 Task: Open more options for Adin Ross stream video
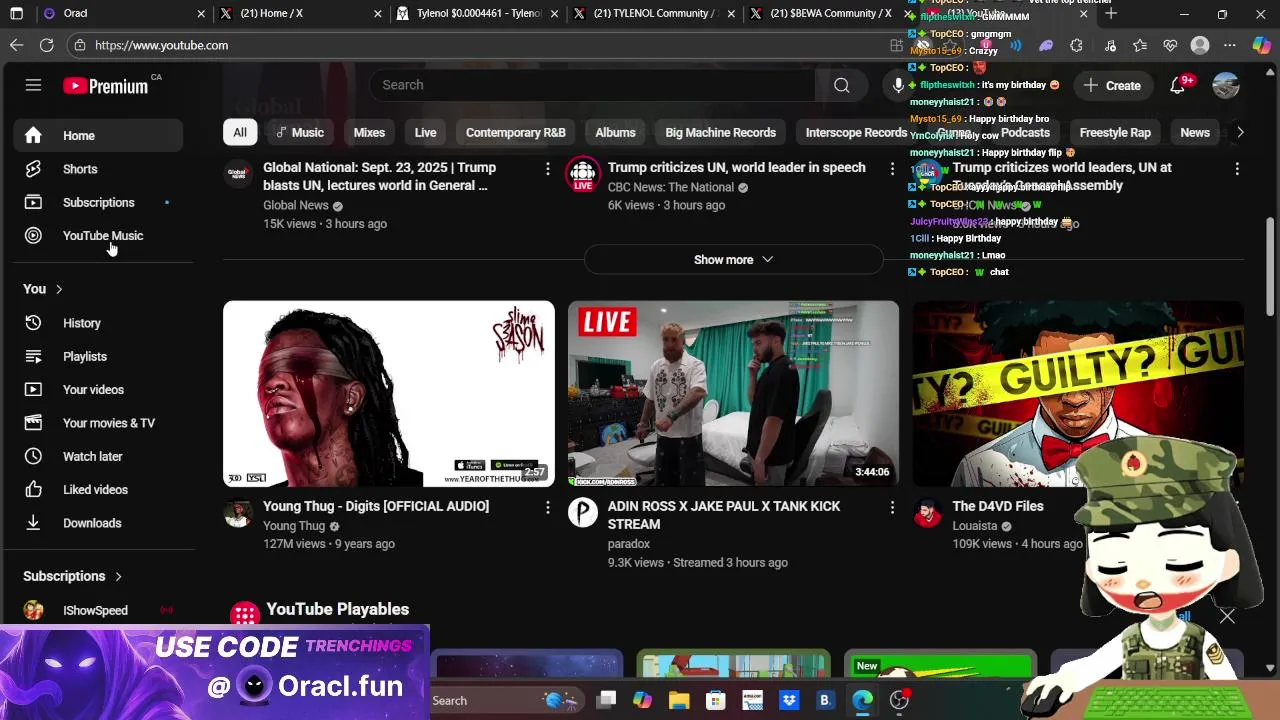[x=892, y=508]
